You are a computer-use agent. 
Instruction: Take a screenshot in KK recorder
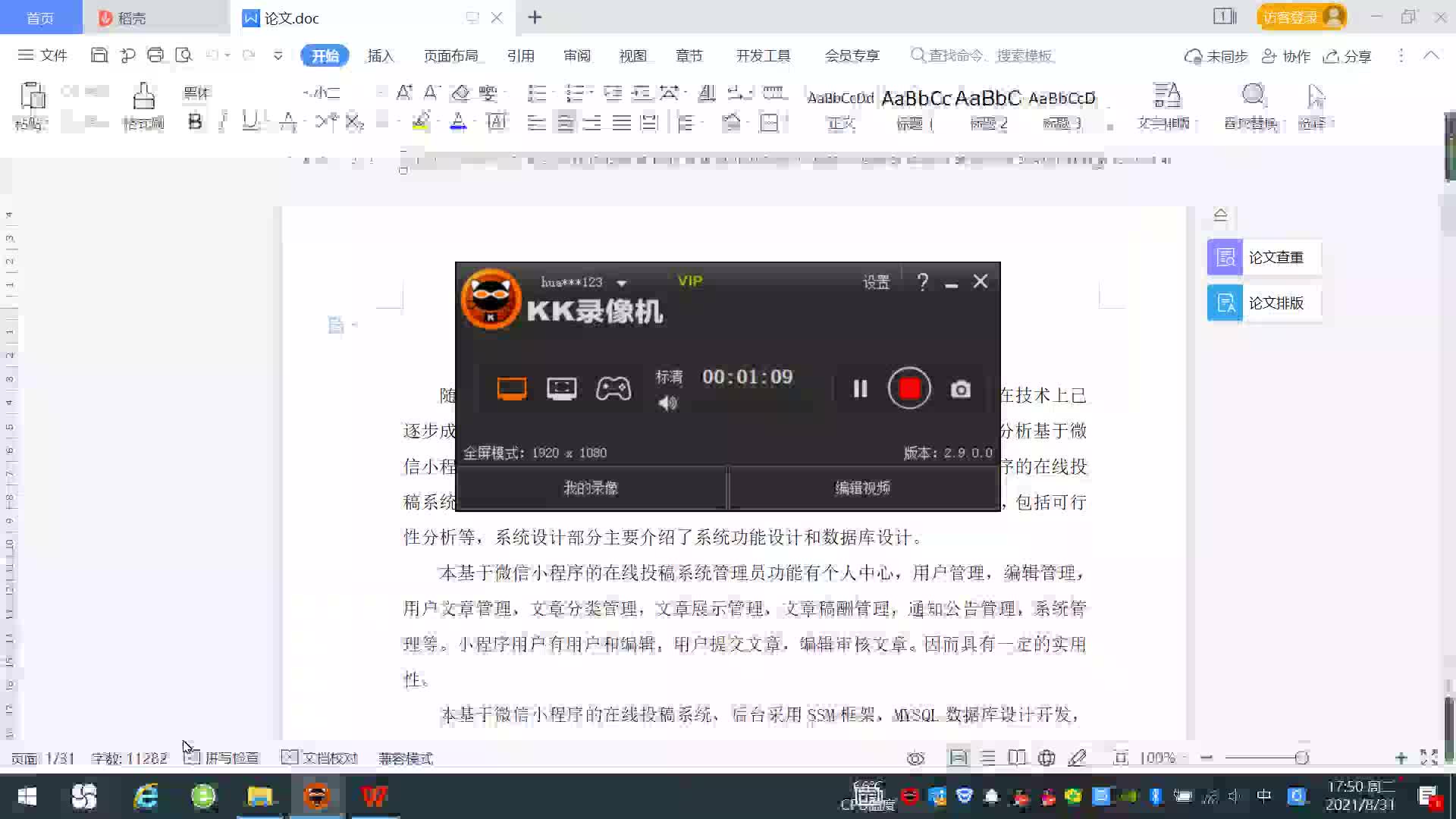click(961, 389)
